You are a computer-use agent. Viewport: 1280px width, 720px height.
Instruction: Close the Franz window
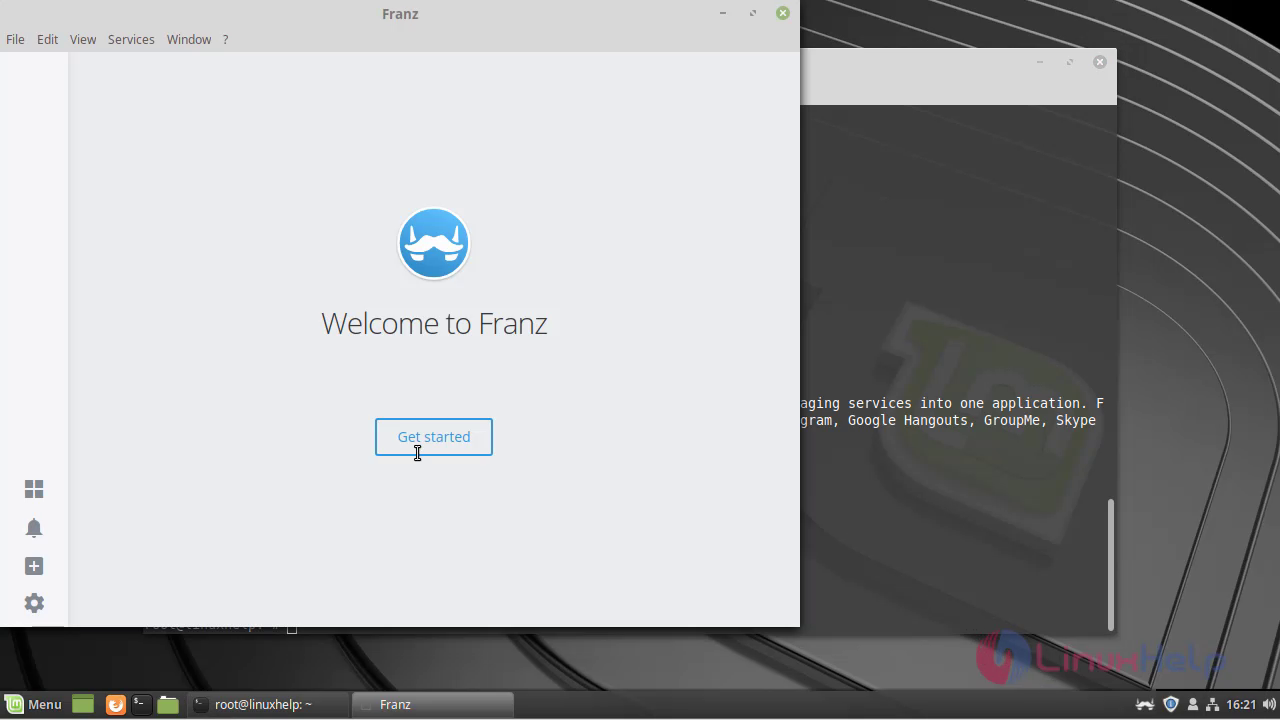point(783,13)
